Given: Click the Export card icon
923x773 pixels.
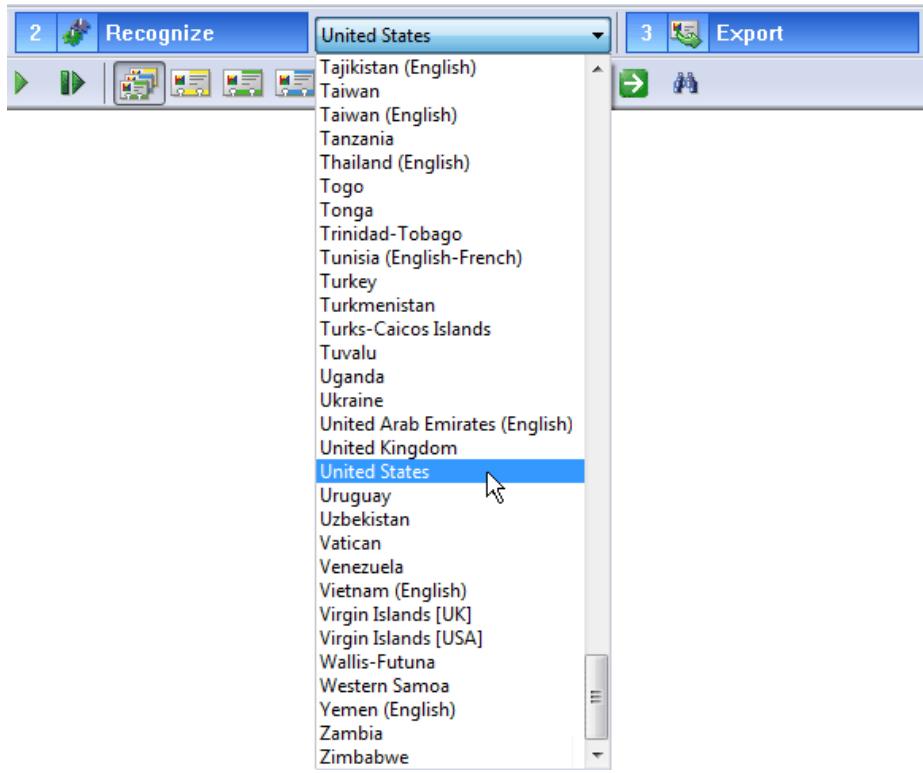Looking at the screenshot, I should [687, 33].
